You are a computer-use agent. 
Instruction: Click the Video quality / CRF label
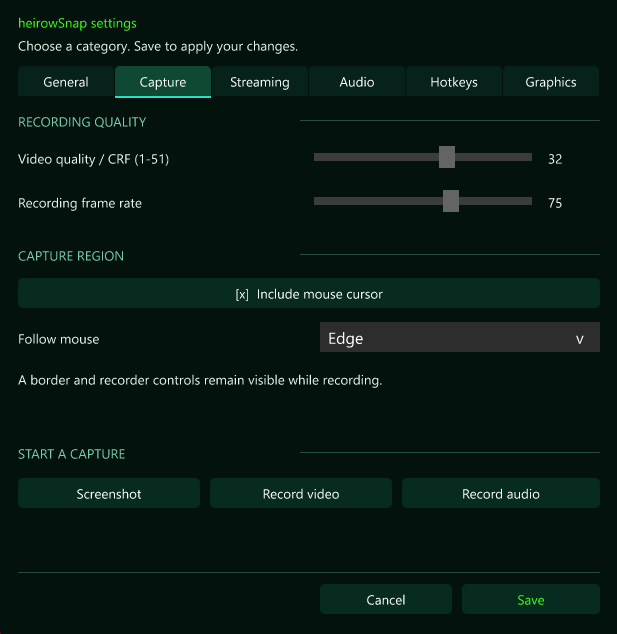93,159
